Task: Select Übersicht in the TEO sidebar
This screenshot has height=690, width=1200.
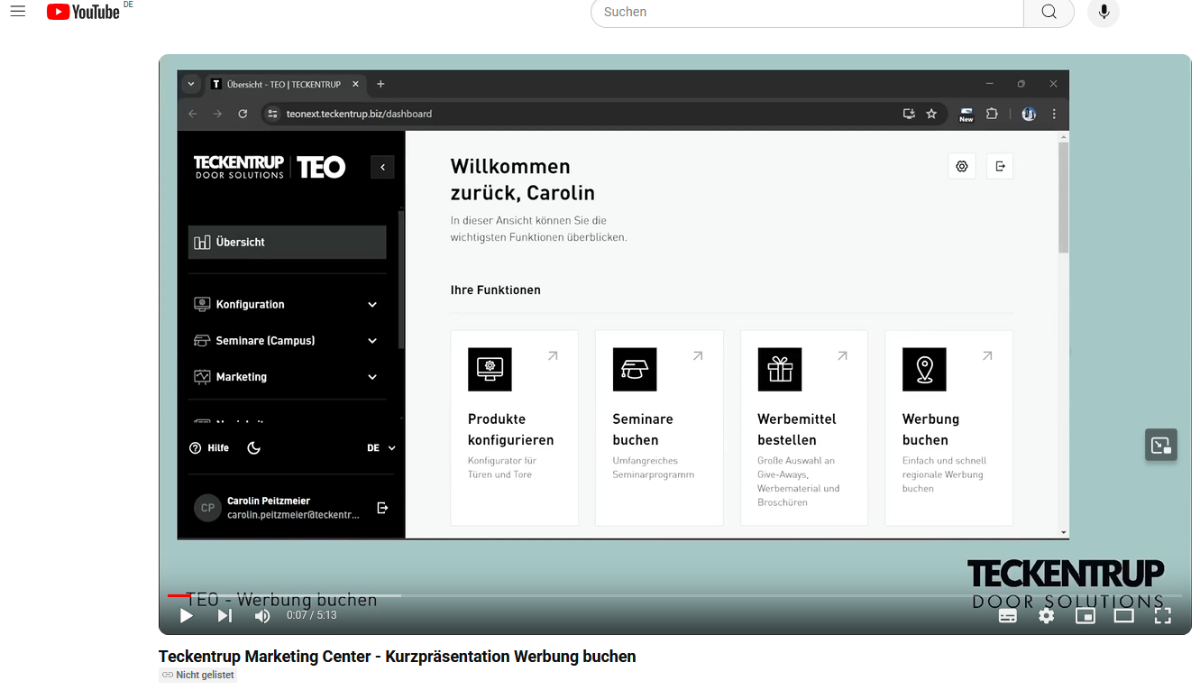Action: (x=287, y=242)
